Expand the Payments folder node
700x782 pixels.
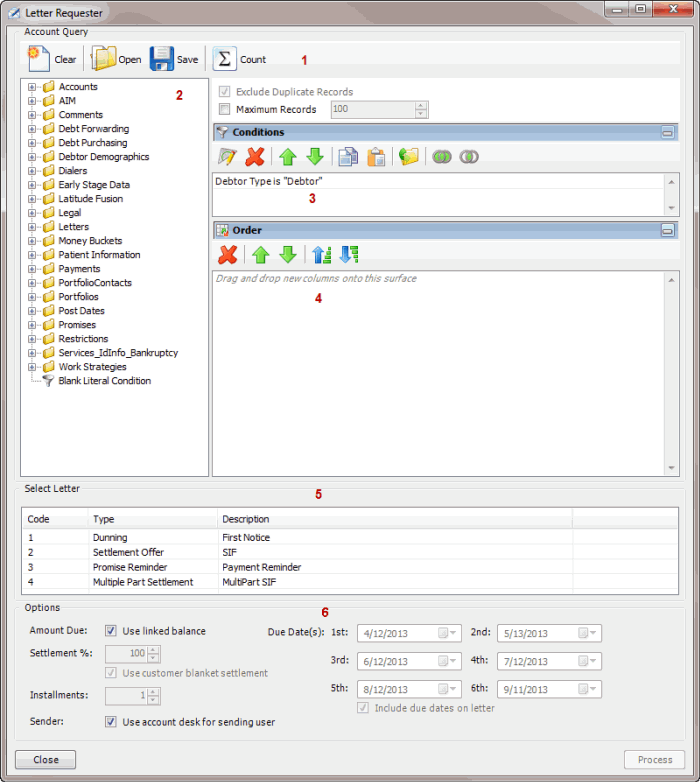[32, 269]
